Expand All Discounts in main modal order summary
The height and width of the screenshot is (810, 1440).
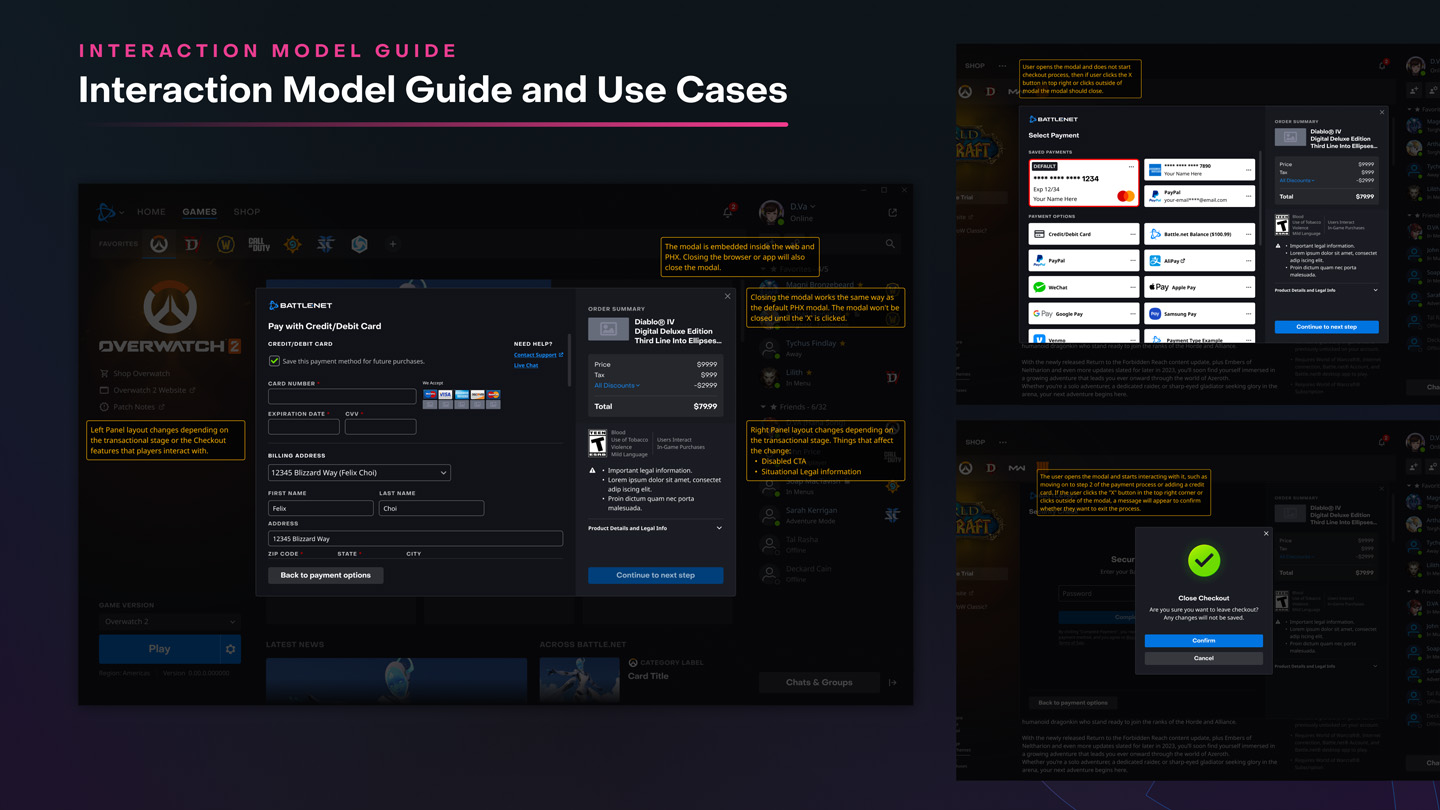[x=617, y=385]
